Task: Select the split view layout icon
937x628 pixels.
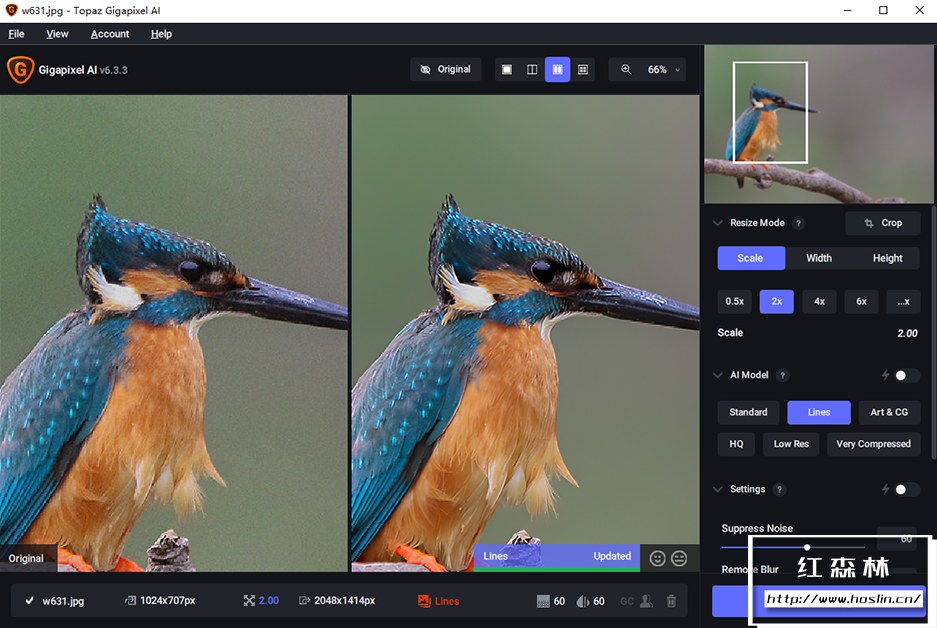Action: click(532, 70)
